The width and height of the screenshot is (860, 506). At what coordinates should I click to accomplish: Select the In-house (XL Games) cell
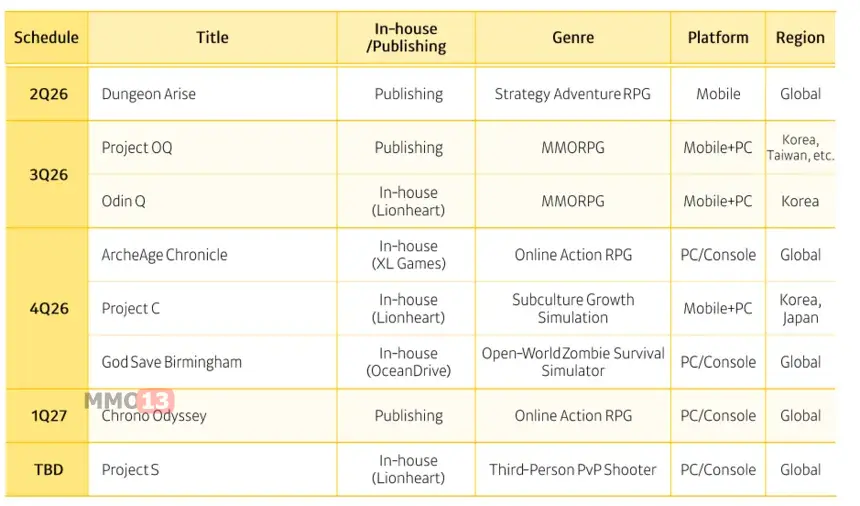coord(408,255)
